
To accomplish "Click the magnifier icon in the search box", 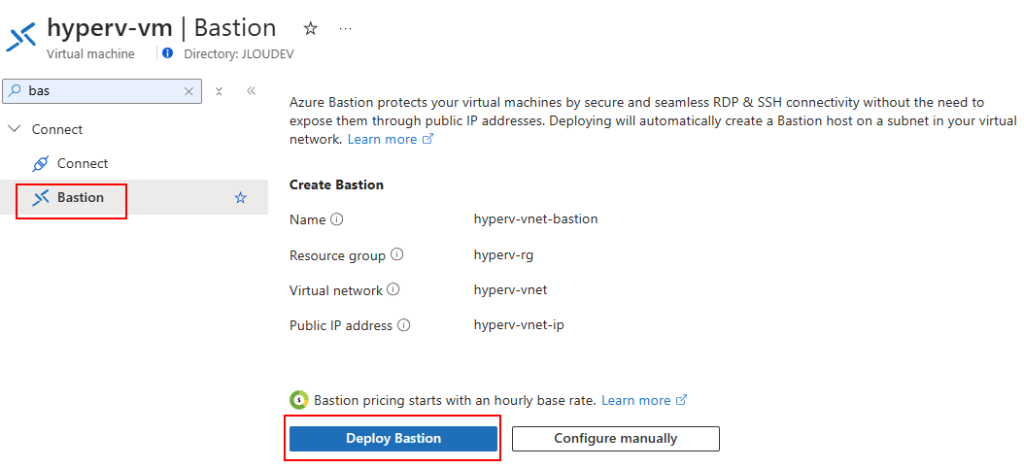I will (x=16, y=91).
